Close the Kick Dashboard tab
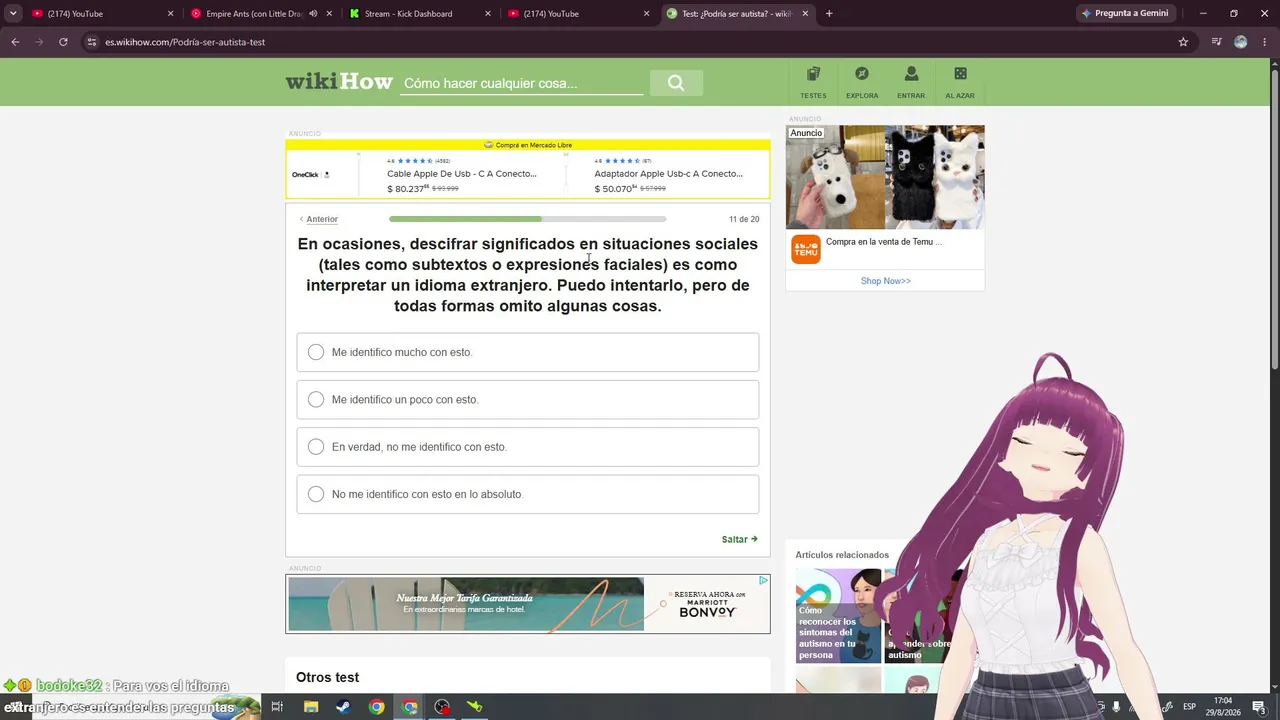The image size is (1280, 720). [x=488, y=14]
